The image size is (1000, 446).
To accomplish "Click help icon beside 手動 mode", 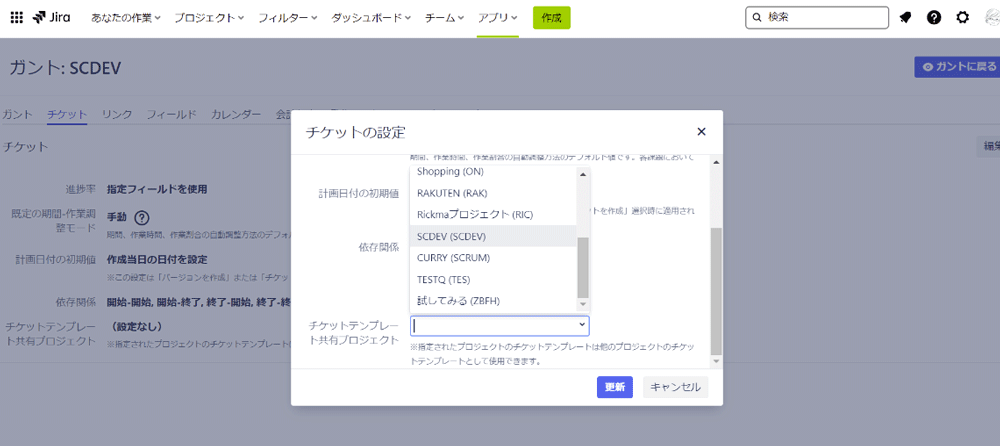I will pyautogui.click(x=142, y=217).
